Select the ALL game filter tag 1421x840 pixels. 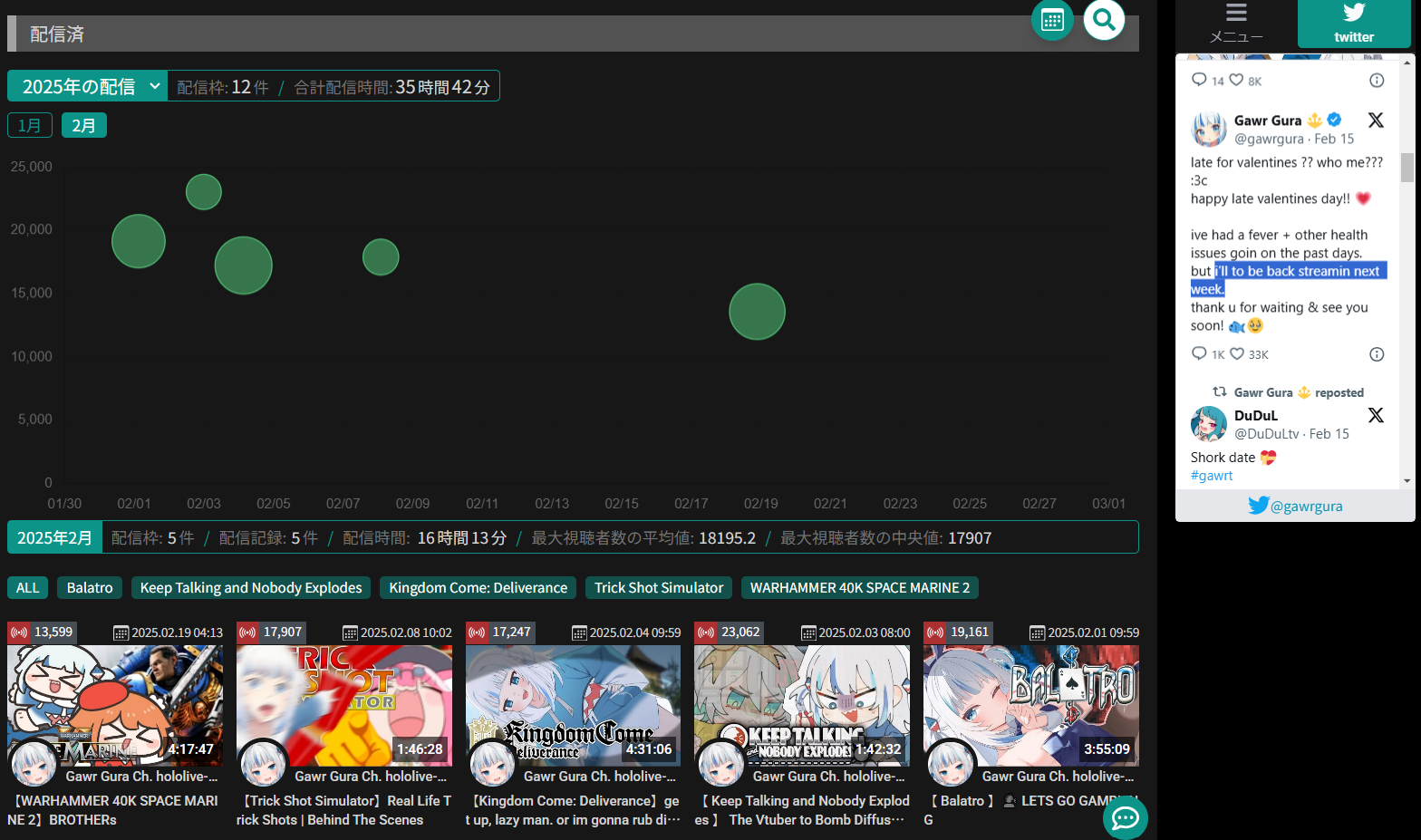27,588
